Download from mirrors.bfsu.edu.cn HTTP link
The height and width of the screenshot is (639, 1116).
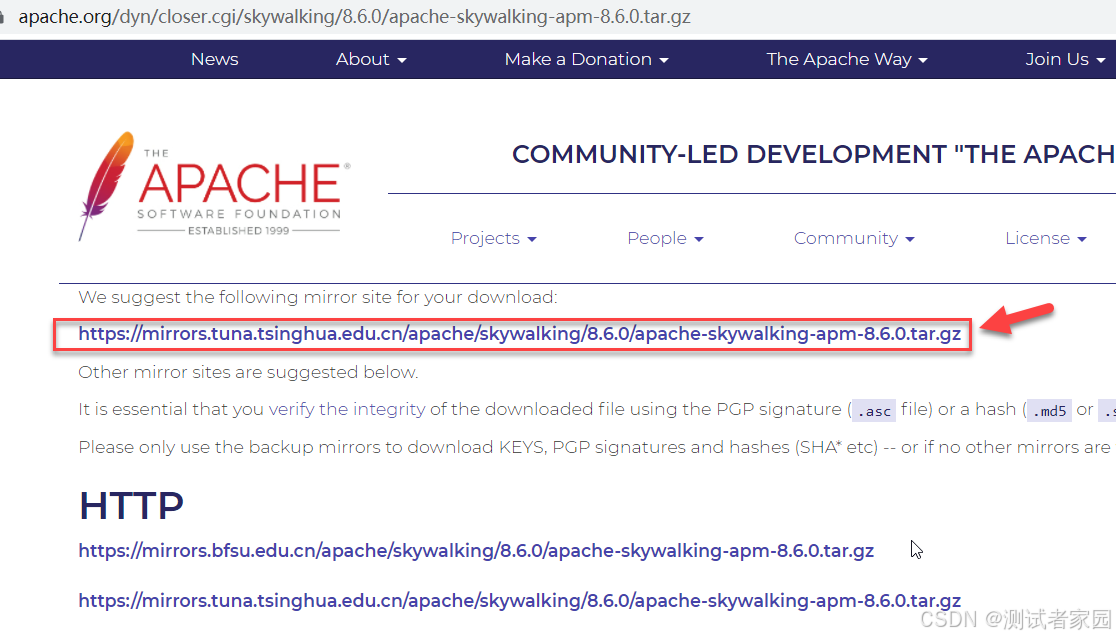476,551
